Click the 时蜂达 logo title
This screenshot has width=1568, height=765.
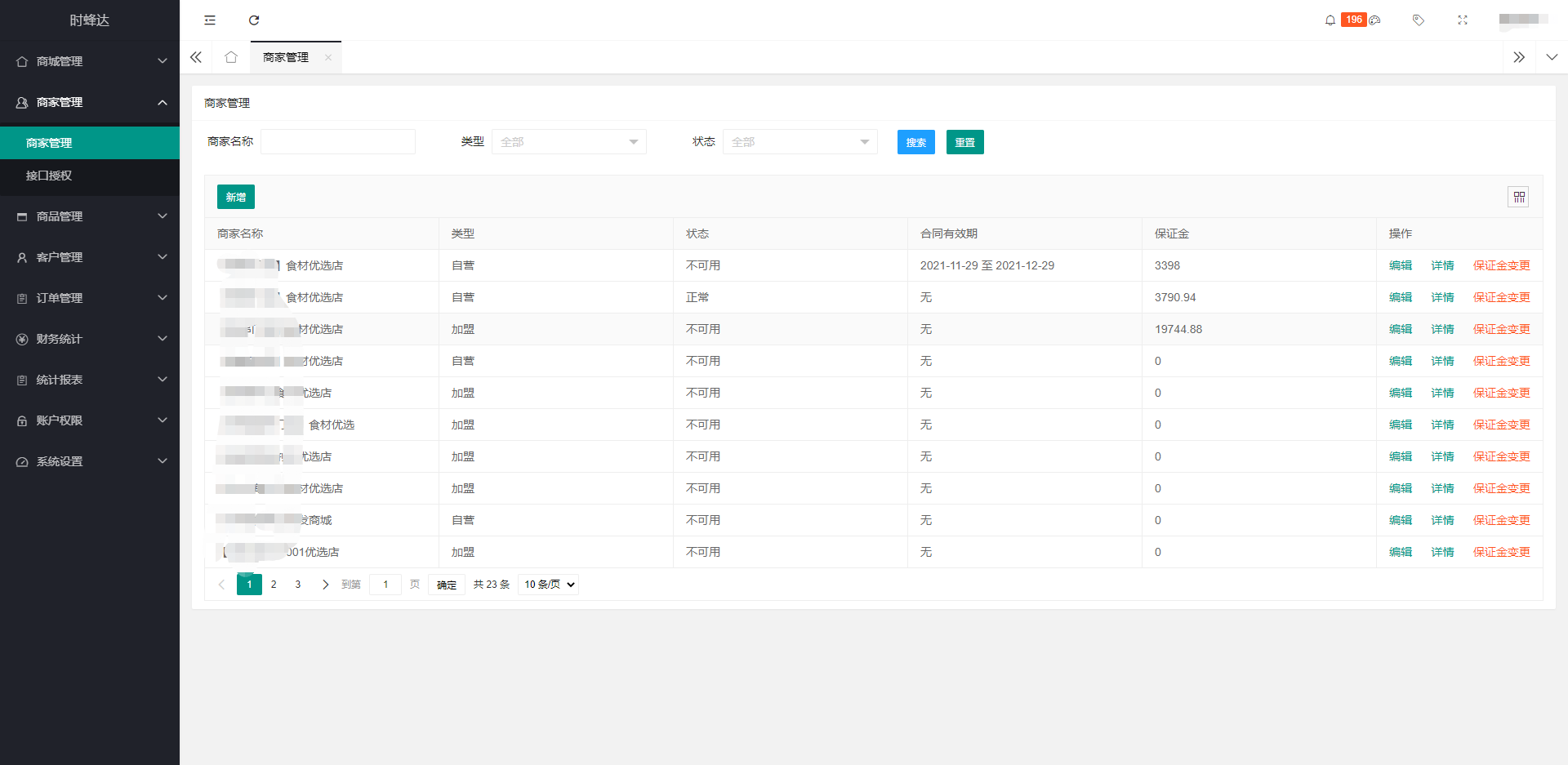90,20
